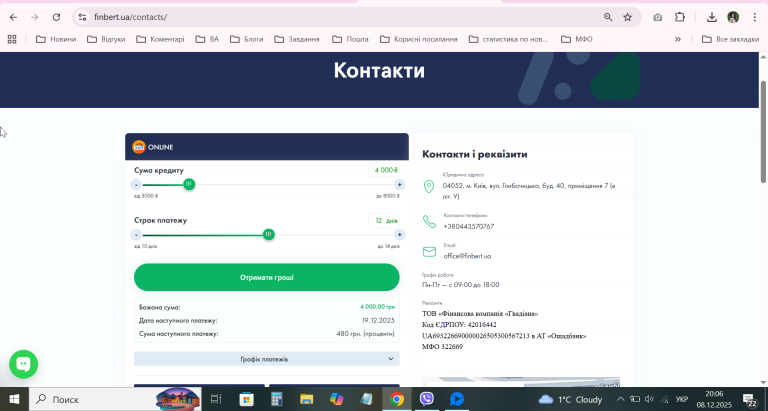
Task: Open the МФО bookmarks folder
Action: point(577,39)
